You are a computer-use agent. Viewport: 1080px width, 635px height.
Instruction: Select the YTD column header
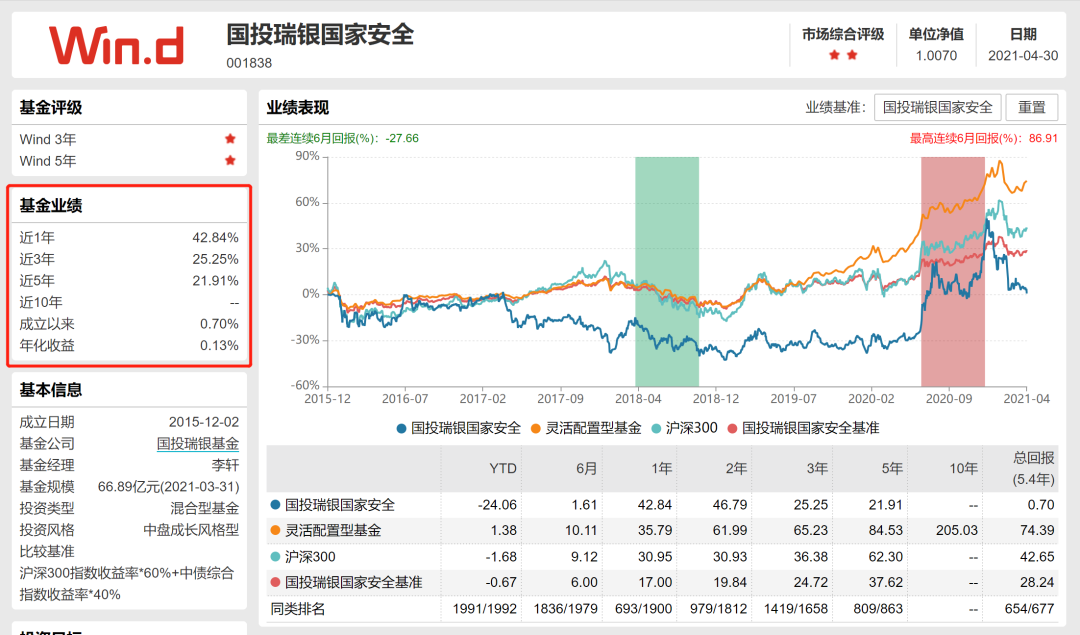[x=503, y=468]
